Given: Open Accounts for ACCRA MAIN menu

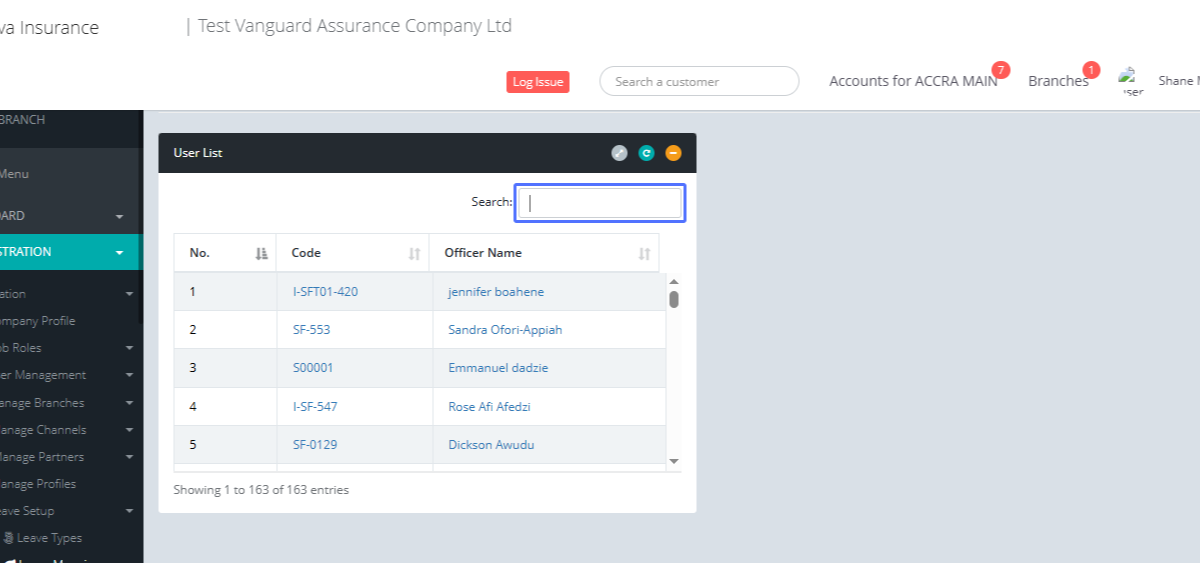Looking at the screenshot, I should click(x=912, y=81).
